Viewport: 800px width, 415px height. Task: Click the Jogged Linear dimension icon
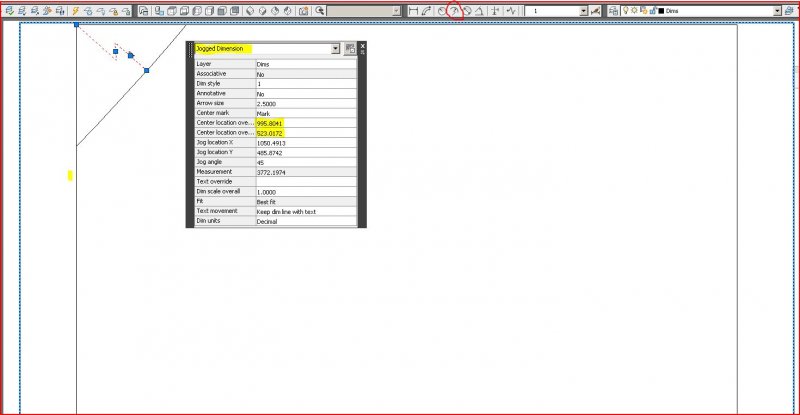[511, 11]
